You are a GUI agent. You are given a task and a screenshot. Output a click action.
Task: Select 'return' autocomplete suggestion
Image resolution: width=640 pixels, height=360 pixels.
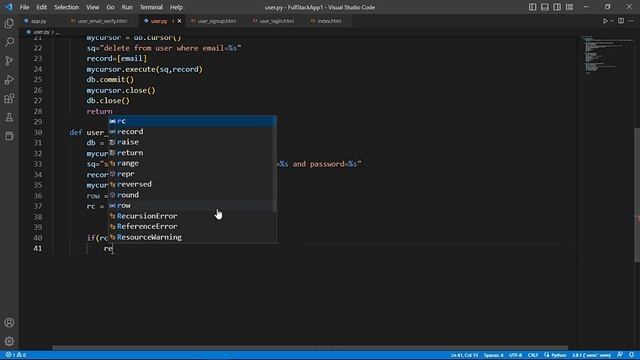point(192,153)
